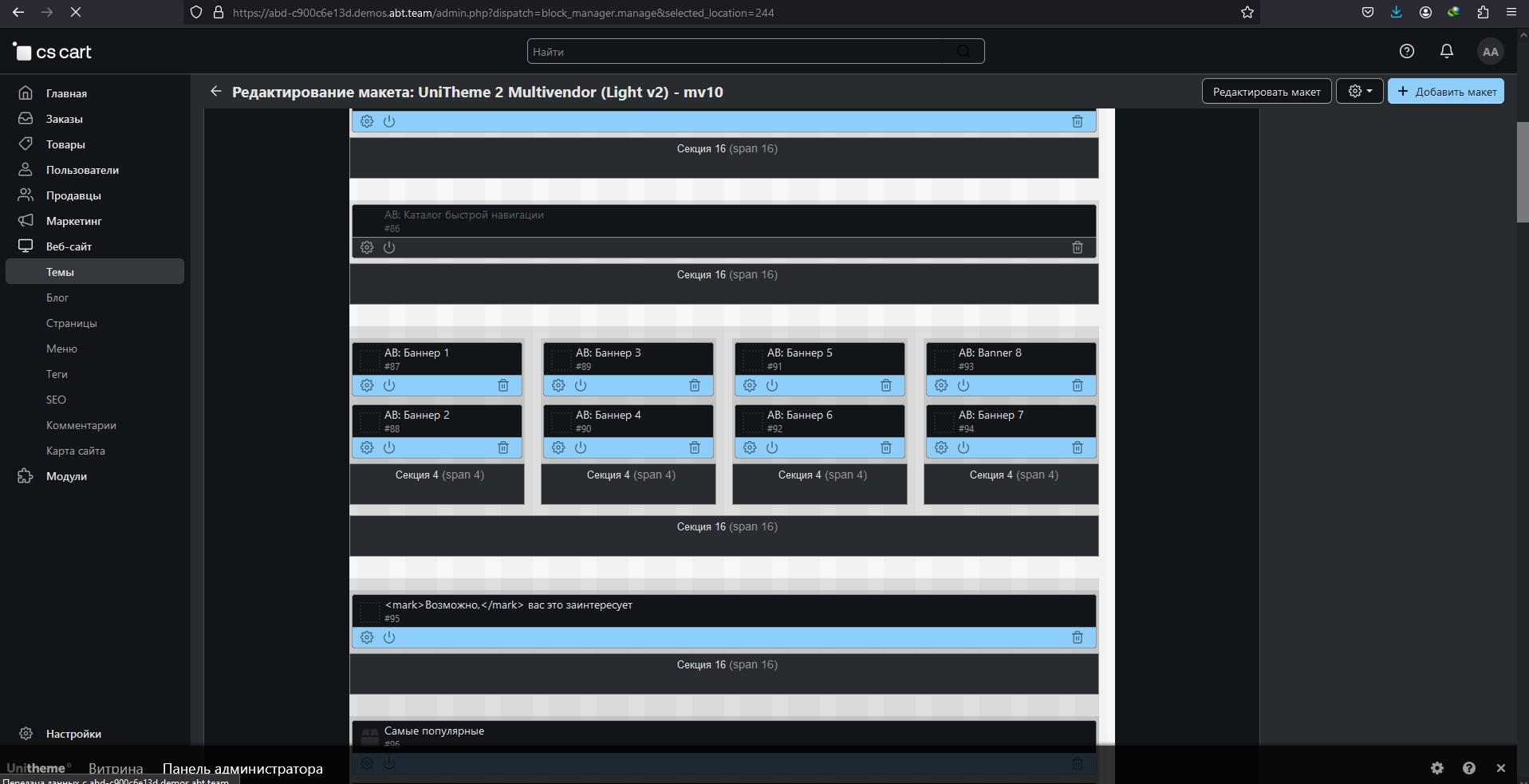Toggle power status of AB: Баннер 7
This screenshot has height=784, width=1529.
[x=964, y=447]
